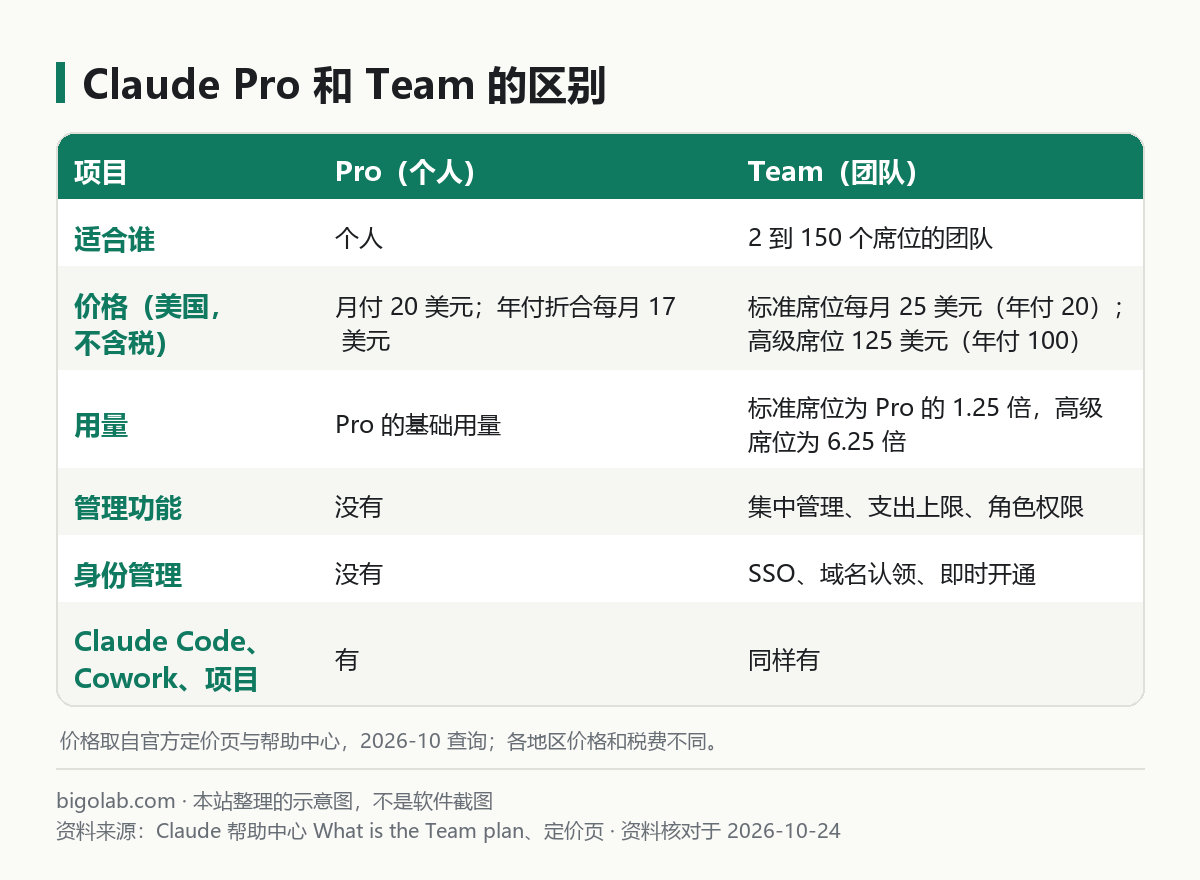
Task: Click the "资料来源" source line in the footer
Action: point(449,831)
